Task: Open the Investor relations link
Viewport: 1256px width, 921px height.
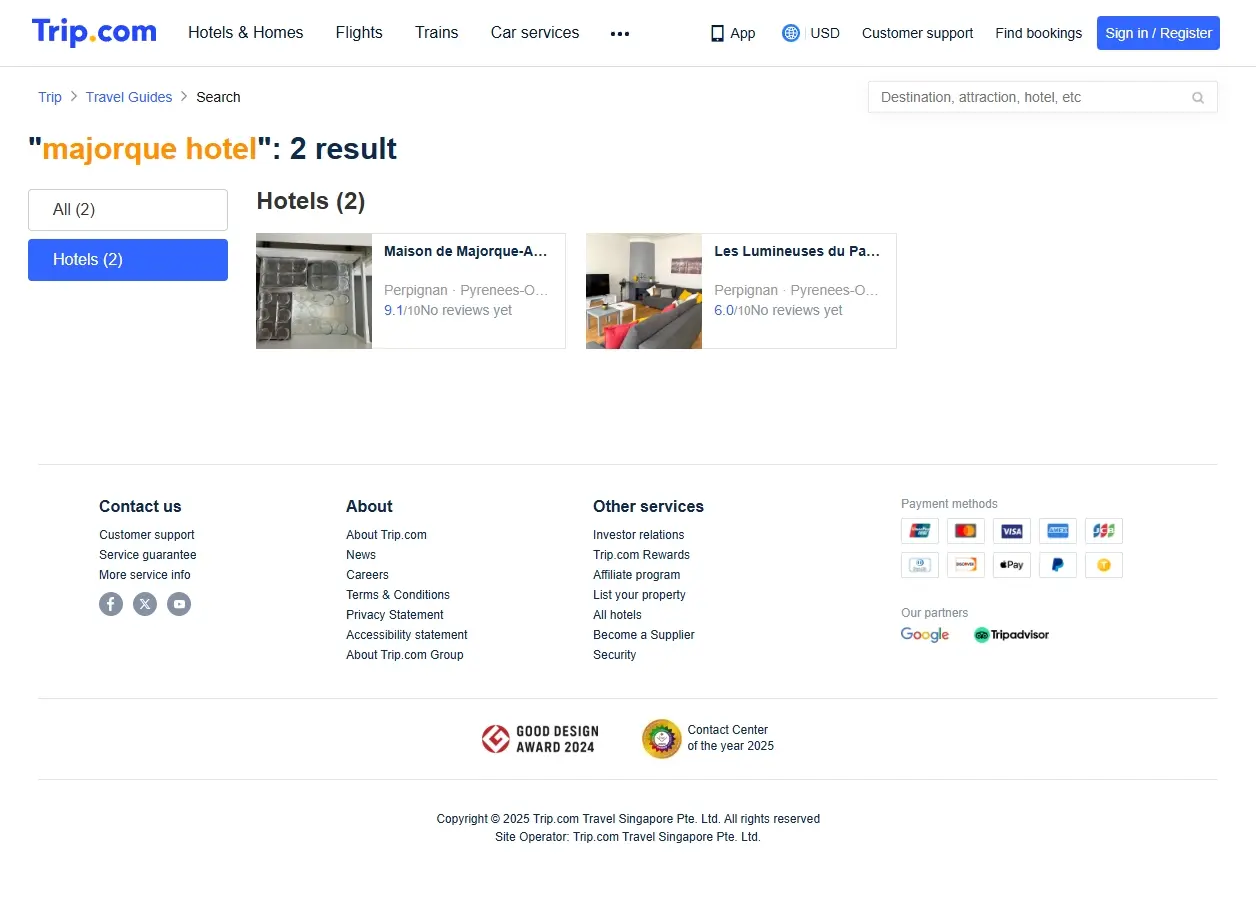Action: 639,535
